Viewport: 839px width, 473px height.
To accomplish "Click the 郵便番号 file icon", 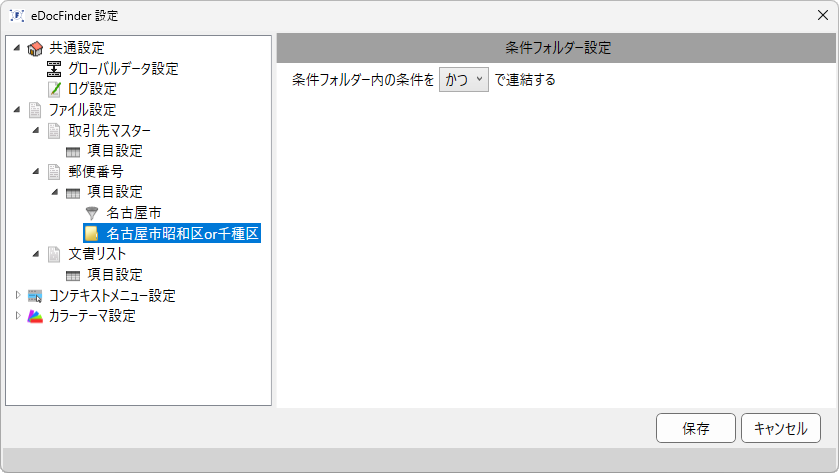I will click(54, 172).
